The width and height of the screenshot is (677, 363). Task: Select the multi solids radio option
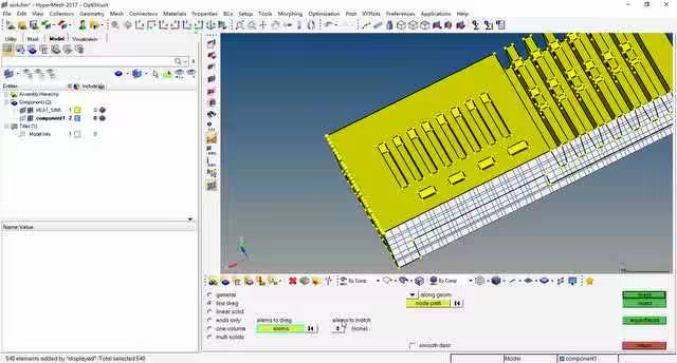pyautogui.click(x=210, y=337)
